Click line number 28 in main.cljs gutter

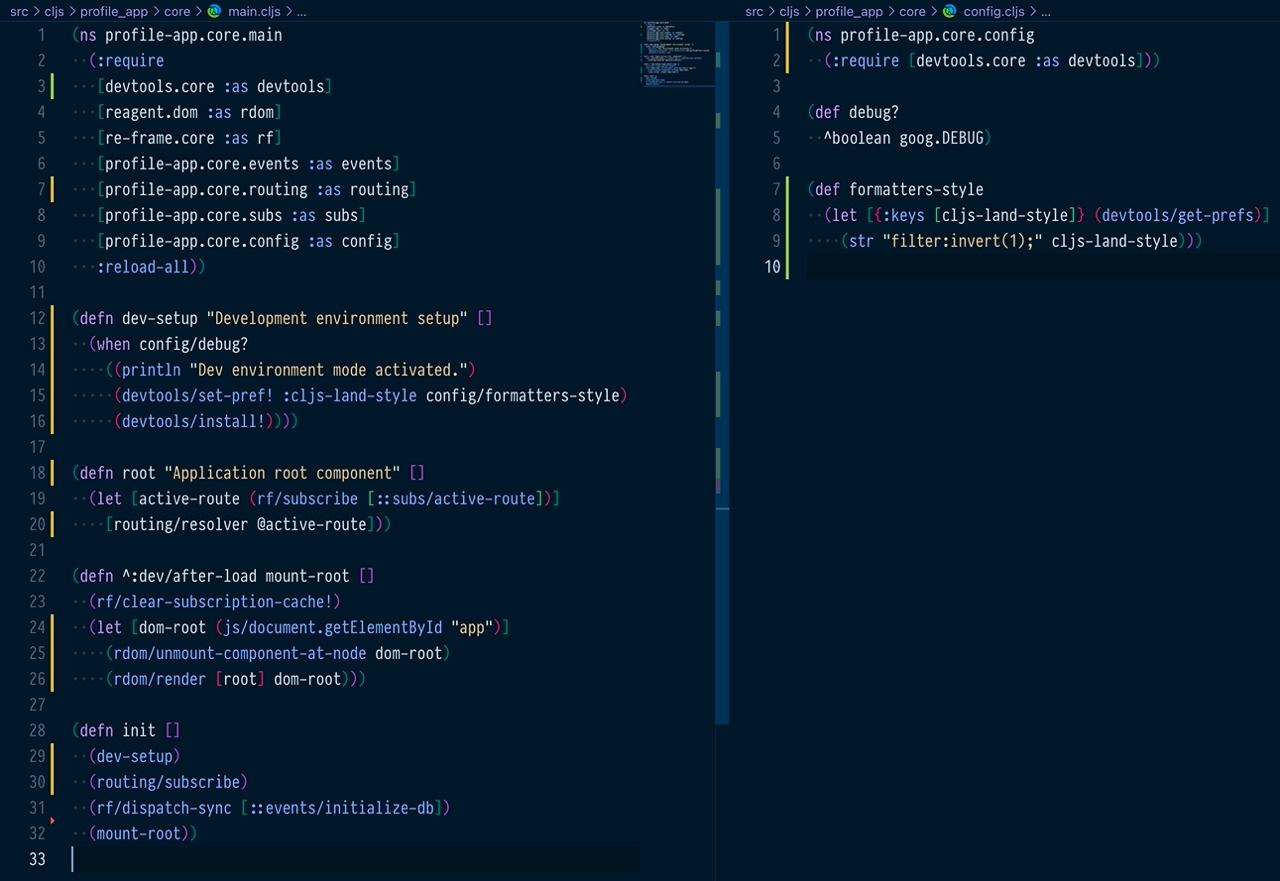pos(37,730)
